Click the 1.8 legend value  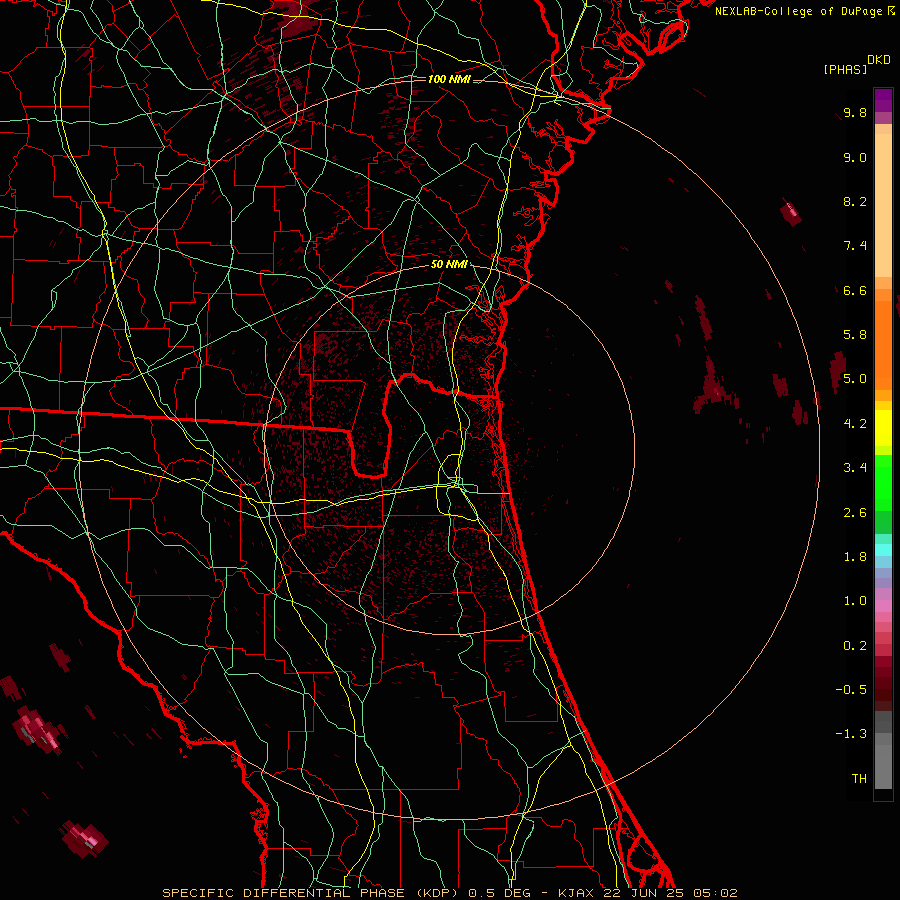(855, 557)
